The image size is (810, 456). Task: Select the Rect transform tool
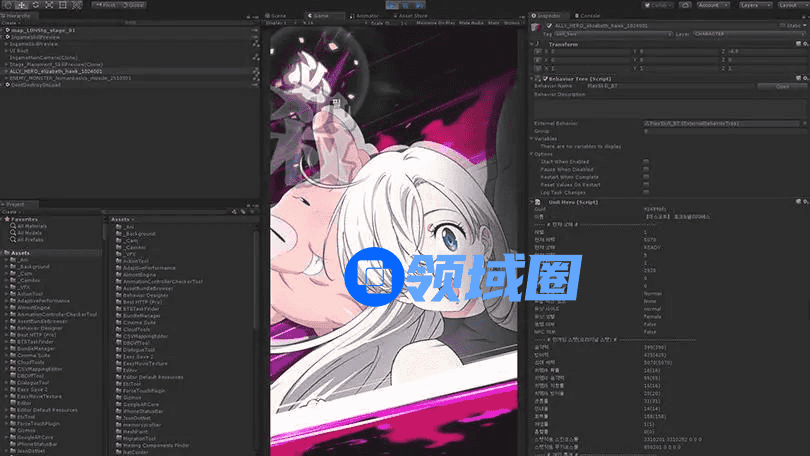pyautogui.click(x=62, y=5)
